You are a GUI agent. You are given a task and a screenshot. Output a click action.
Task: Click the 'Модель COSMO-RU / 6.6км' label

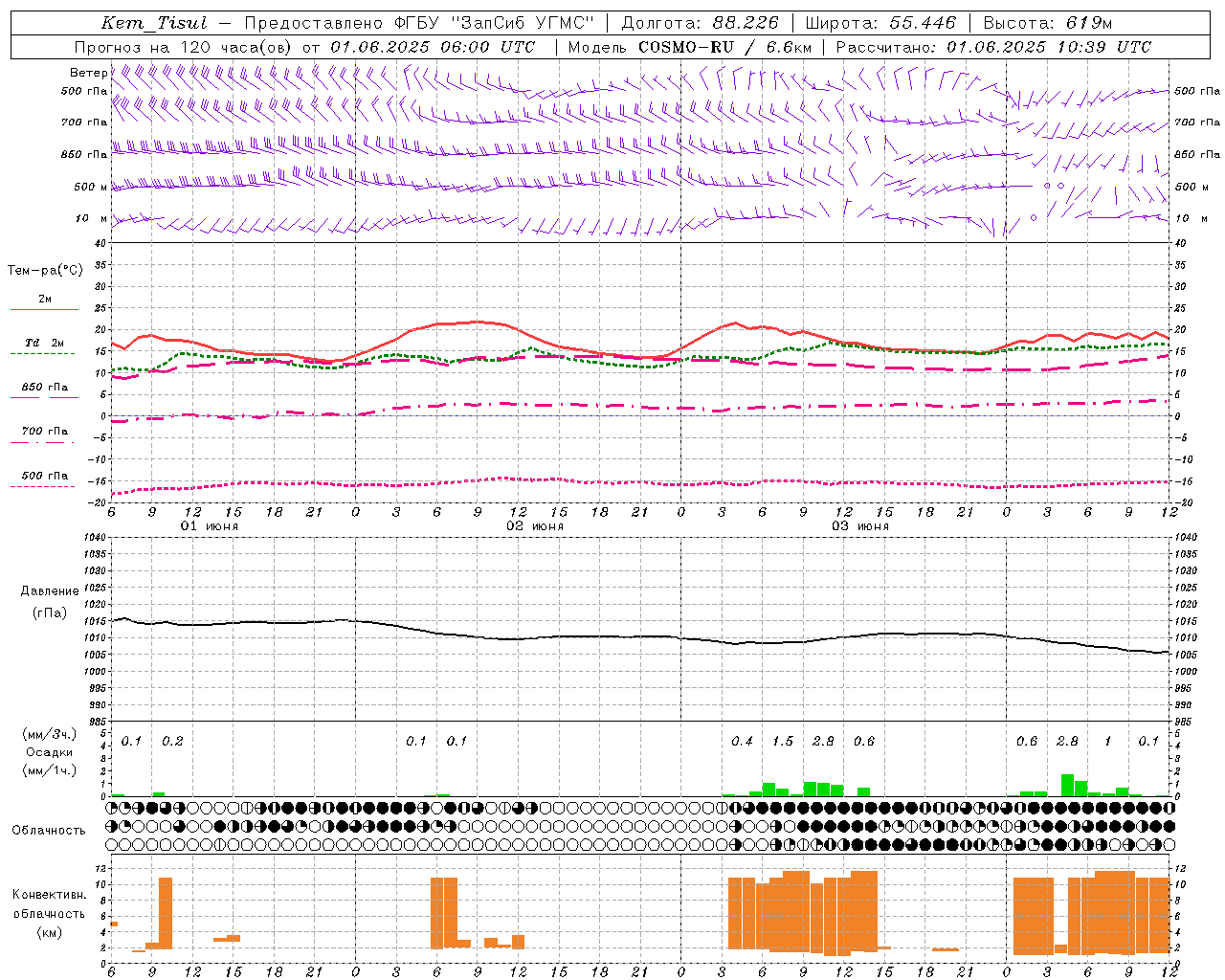[x=690, y=47]
